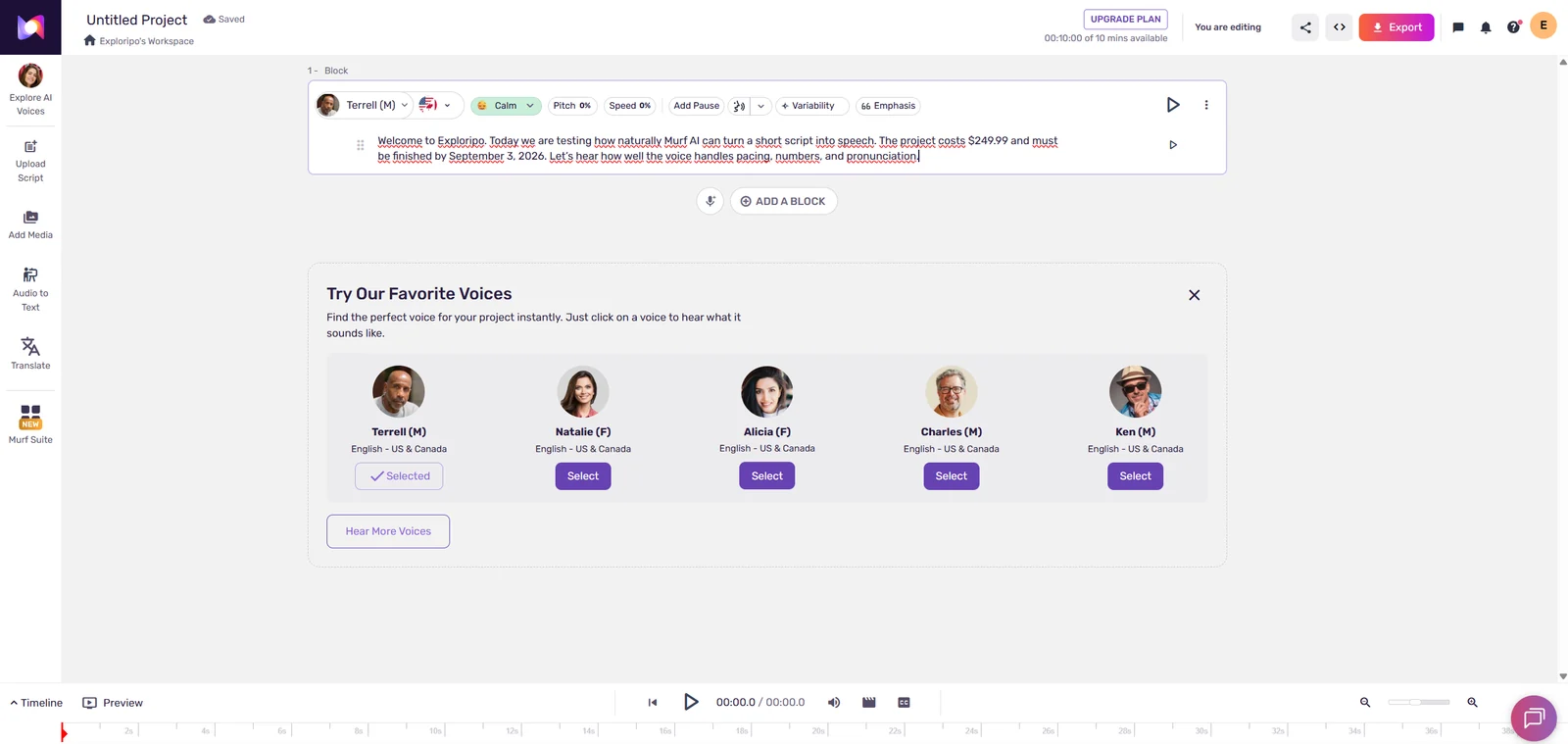Skip to the start of the timeline
The image size is (1568, 744).
[x=653, y=702]
